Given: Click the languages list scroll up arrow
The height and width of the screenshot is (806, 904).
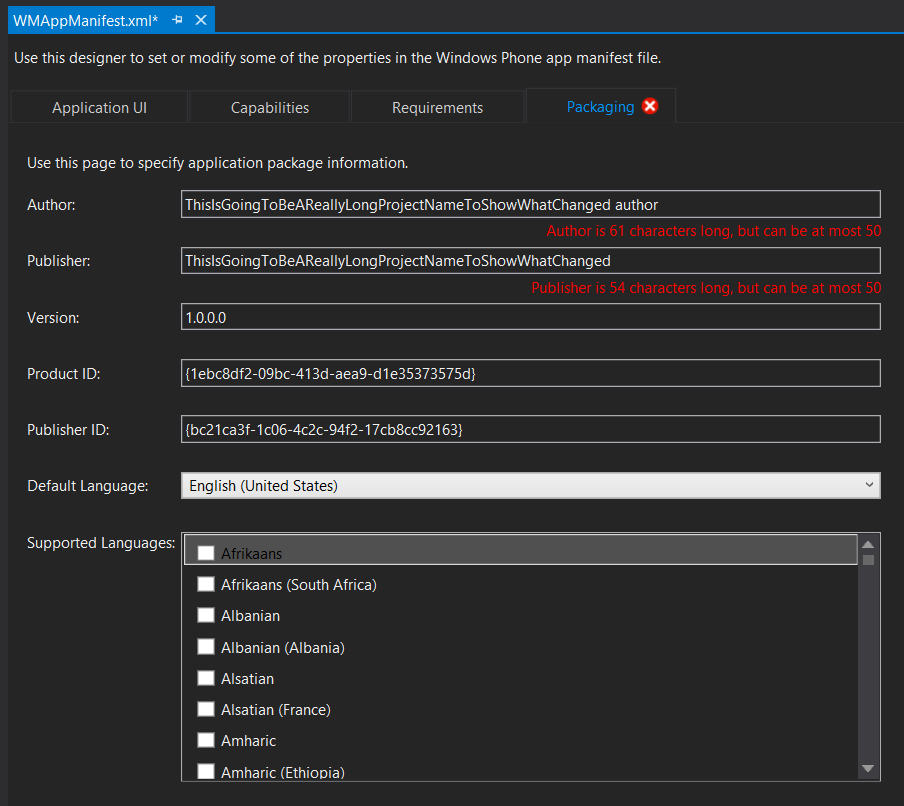Looking at the screenshot, I should click(868, 544).
